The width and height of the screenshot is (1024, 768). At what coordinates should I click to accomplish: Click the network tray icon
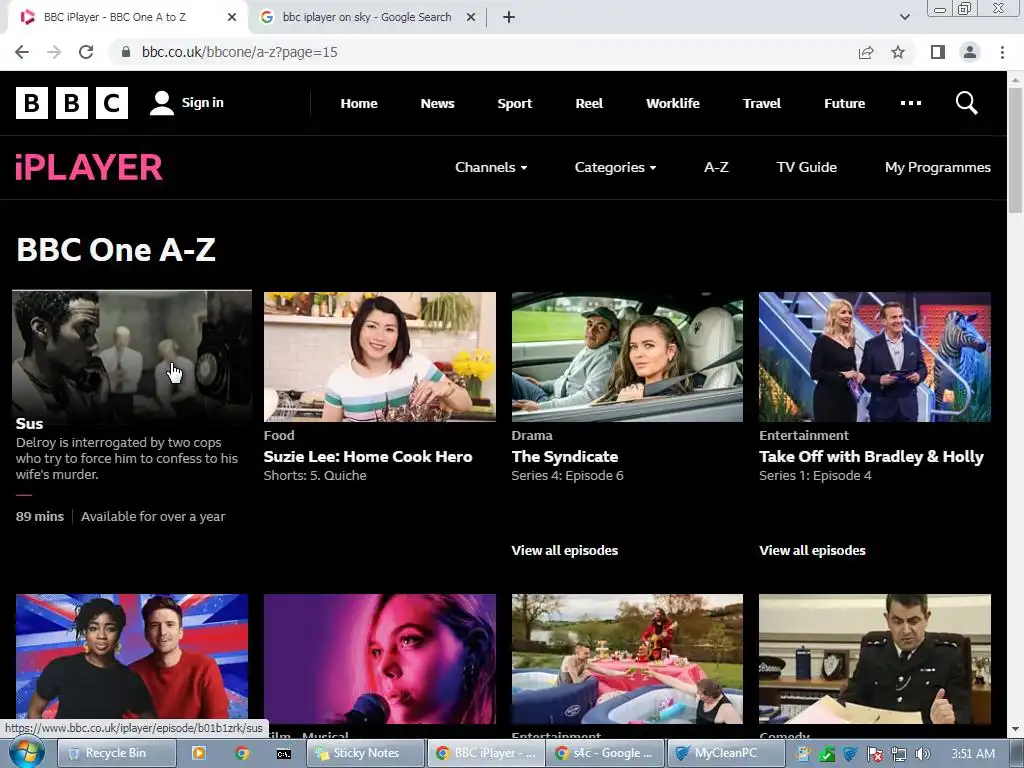click(899, 754)
